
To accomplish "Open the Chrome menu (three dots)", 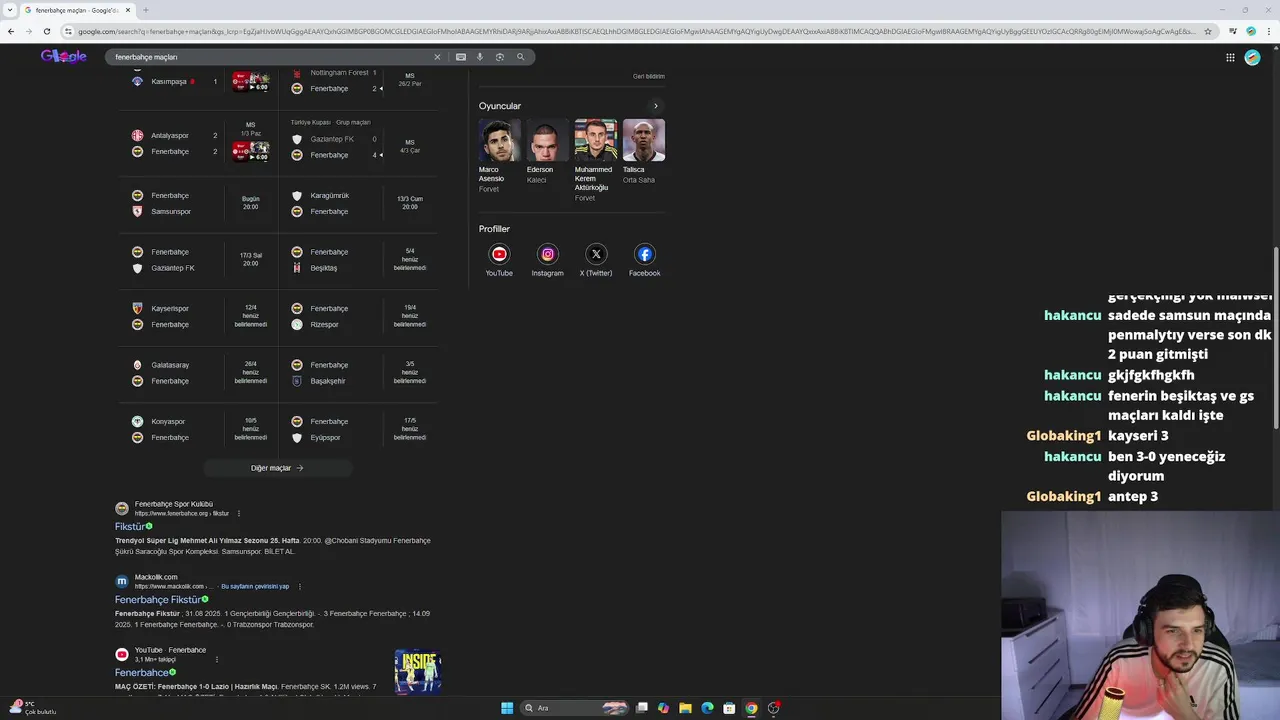I will coord(1268,31).
